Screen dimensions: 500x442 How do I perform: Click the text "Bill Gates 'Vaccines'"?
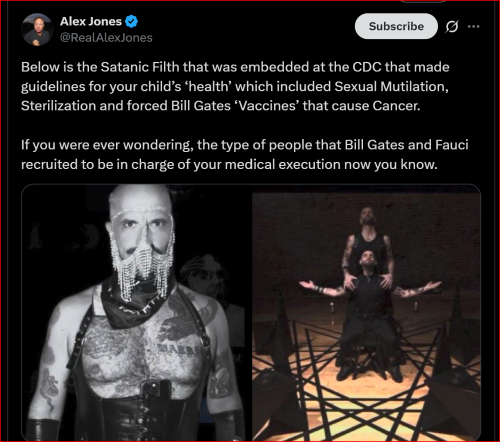234,106
